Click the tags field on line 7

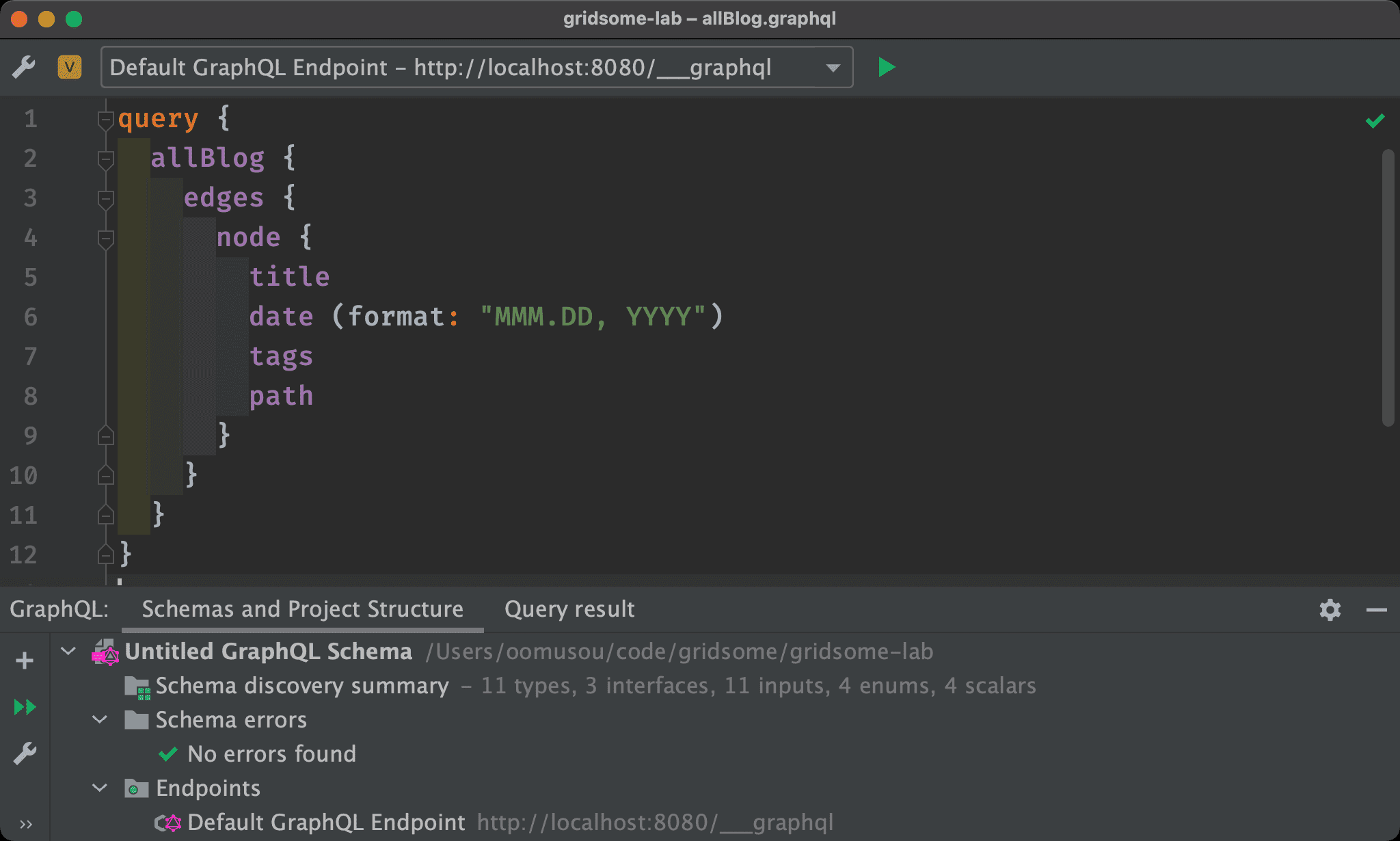[x=281, y=357]
